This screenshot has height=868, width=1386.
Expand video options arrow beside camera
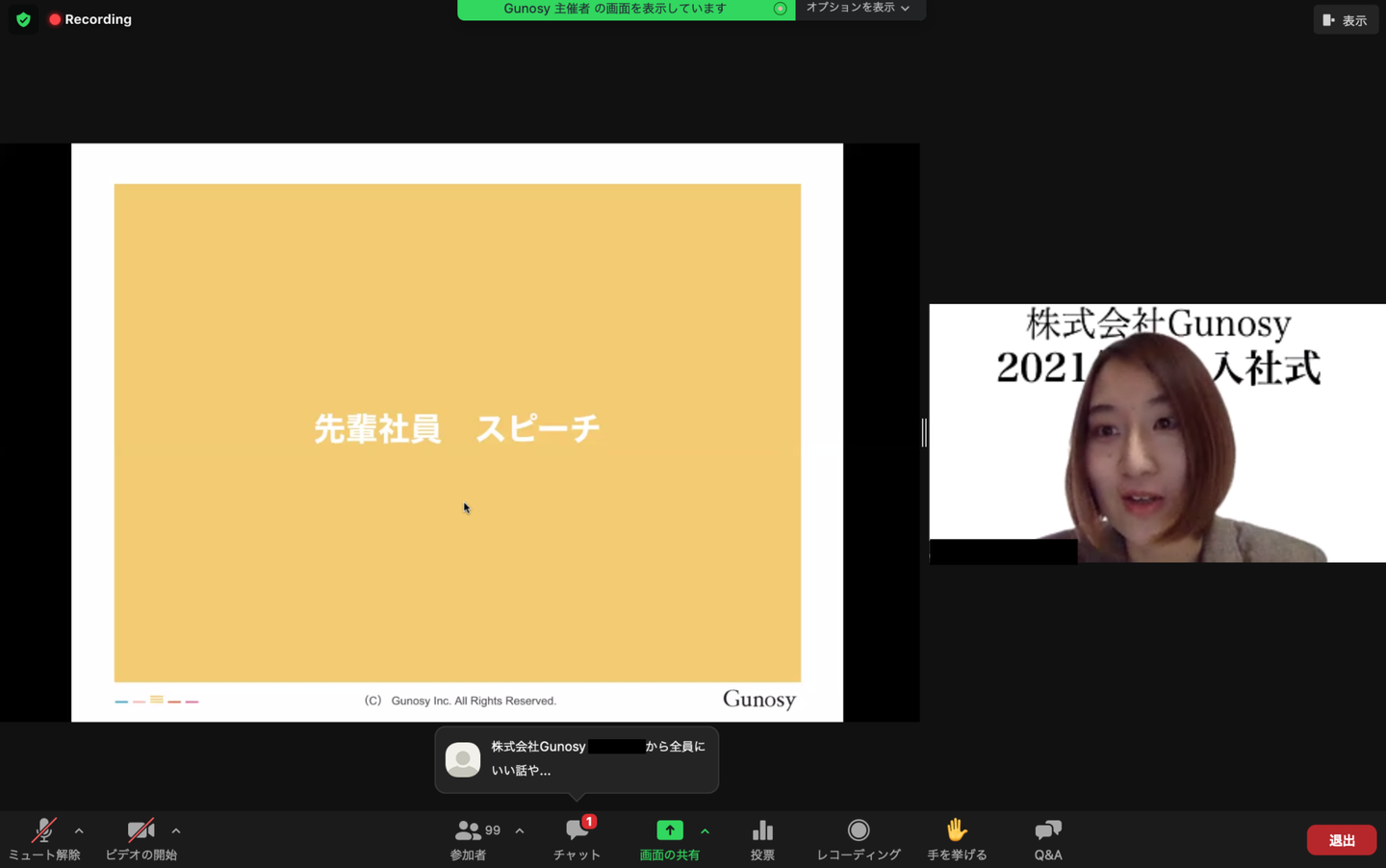pyautogui.click(x=176, y=830)
